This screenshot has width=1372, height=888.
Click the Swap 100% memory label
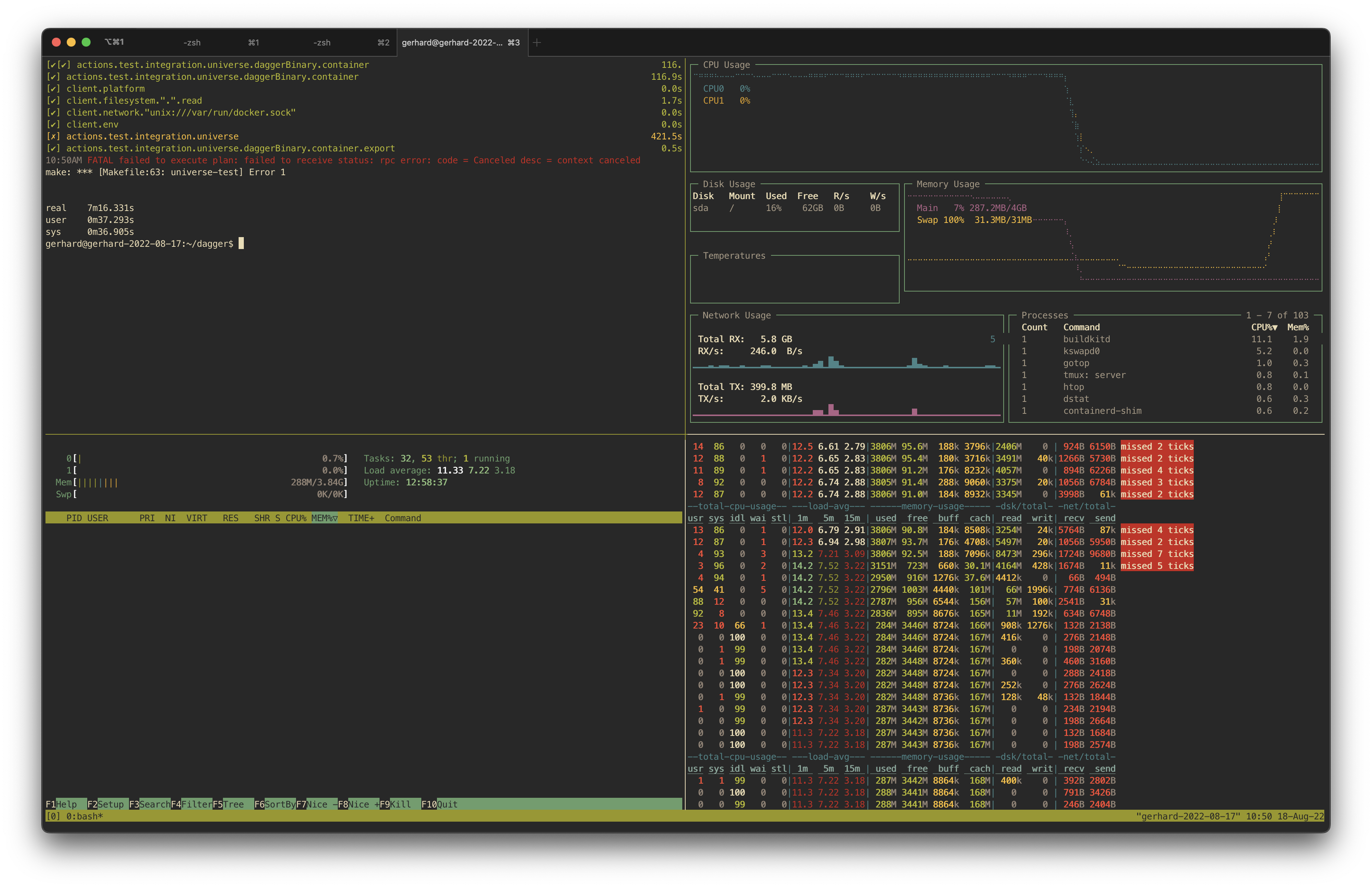point(974,220)
